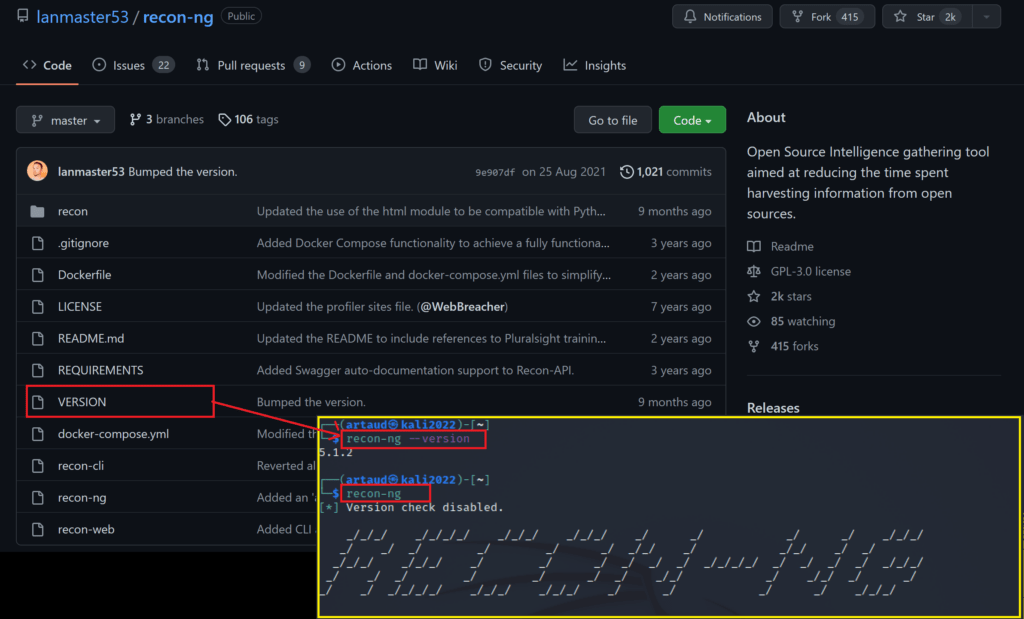Viewport: 1024px width, 619px height.
Task: Click the file icon next to Dockerfile
Action: click(x=38, y=275)
